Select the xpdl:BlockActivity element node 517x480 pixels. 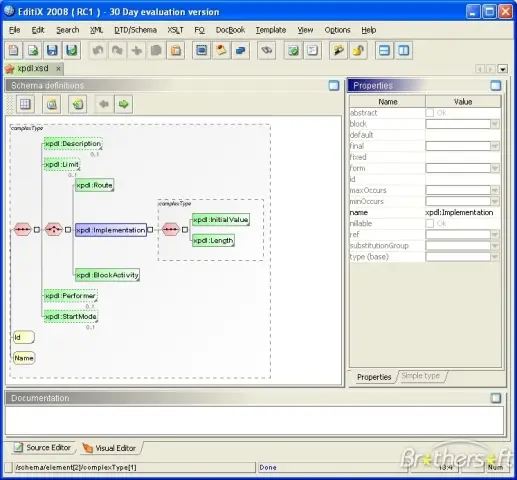(x=107, y=275)
